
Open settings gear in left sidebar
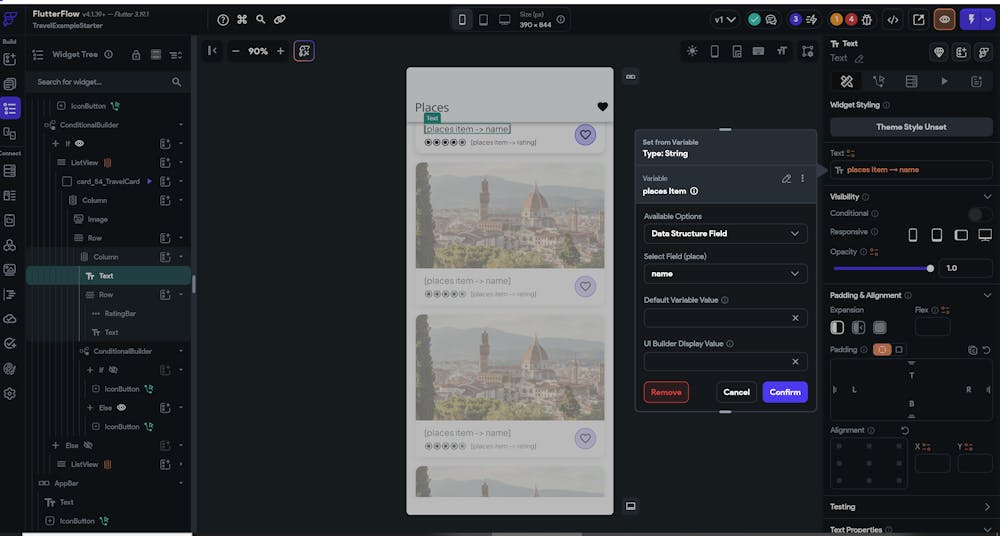click(x=10, y=394)
